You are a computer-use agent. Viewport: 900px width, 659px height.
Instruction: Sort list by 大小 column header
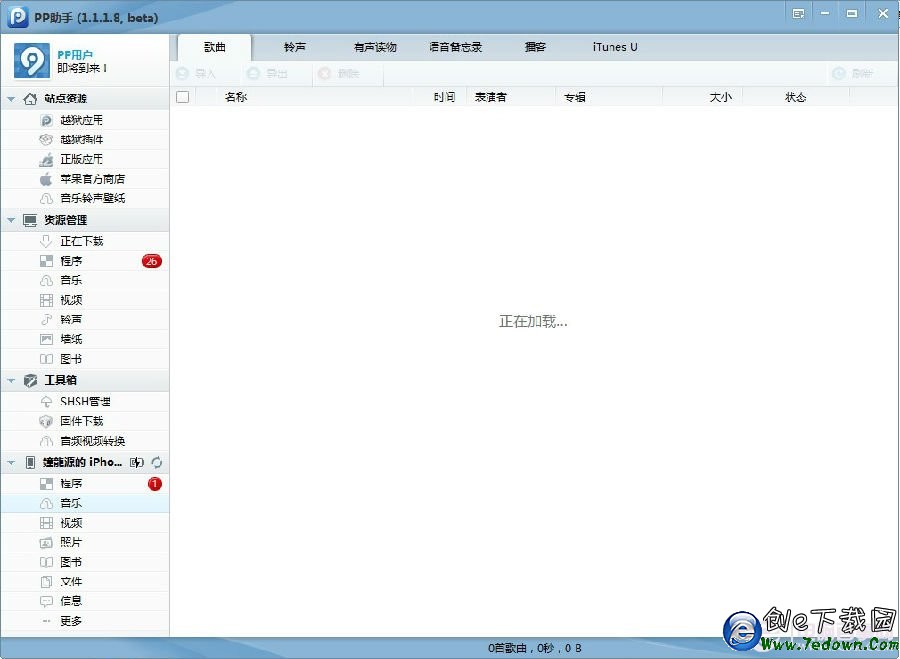click(720, 97)
